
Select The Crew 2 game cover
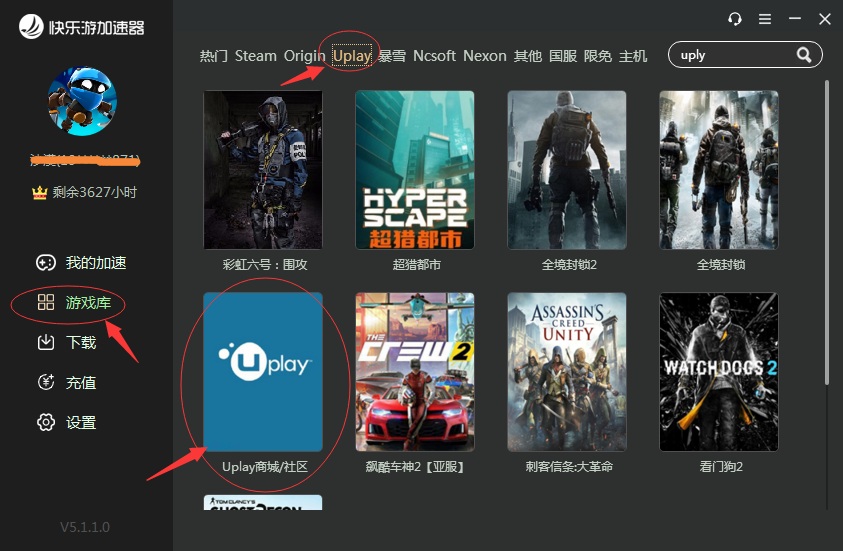tap(415, 372)
